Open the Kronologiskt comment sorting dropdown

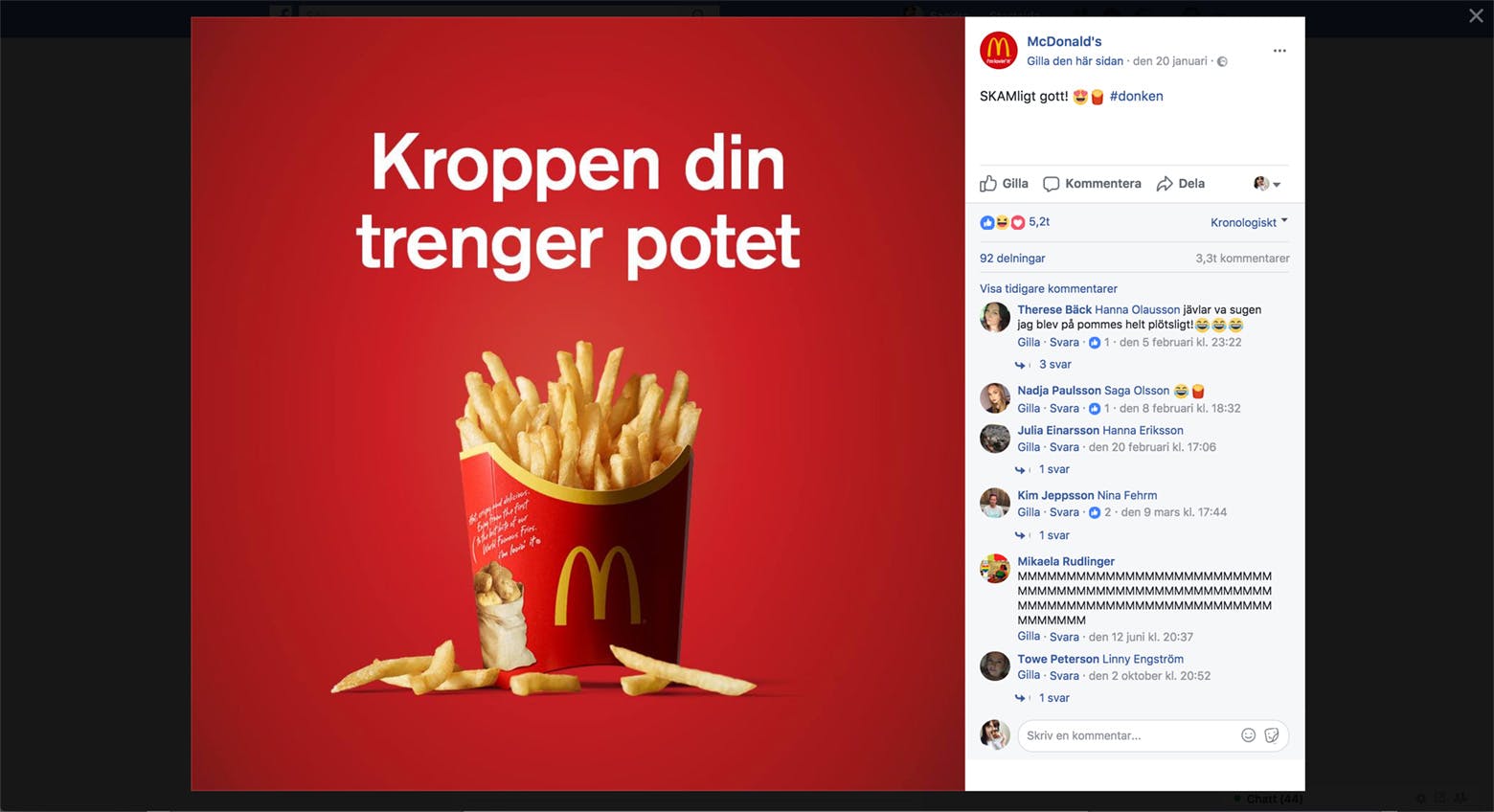(1249, 222)
